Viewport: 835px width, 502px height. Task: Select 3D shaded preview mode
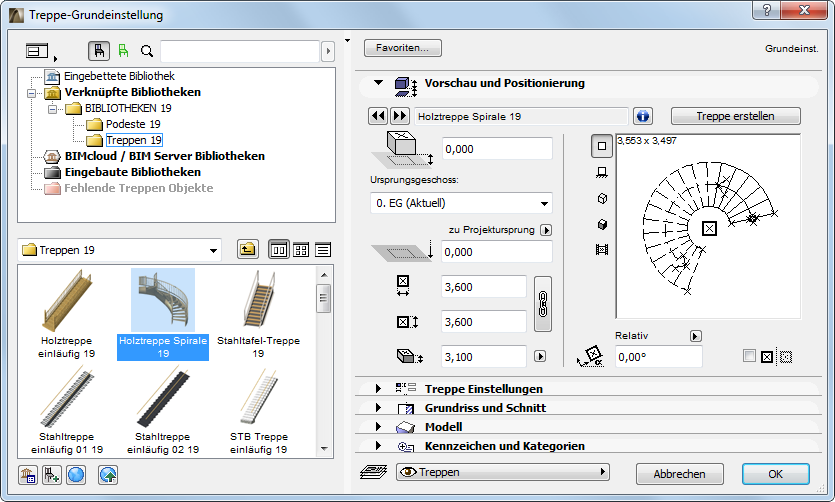click(x=602, y=225)
